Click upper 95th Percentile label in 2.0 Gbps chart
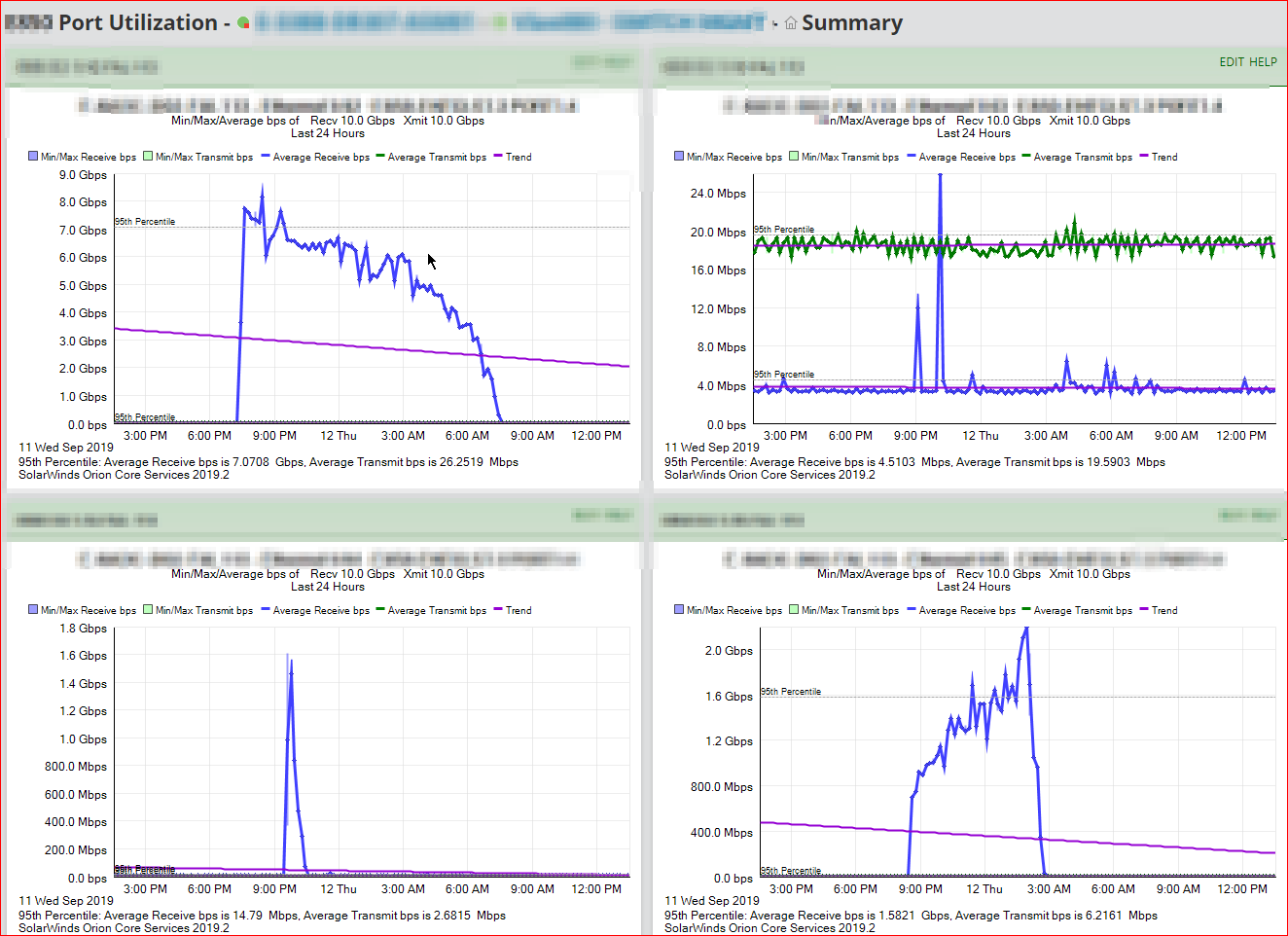Viewport: 1288px width, 936px height. click(791, 691)
